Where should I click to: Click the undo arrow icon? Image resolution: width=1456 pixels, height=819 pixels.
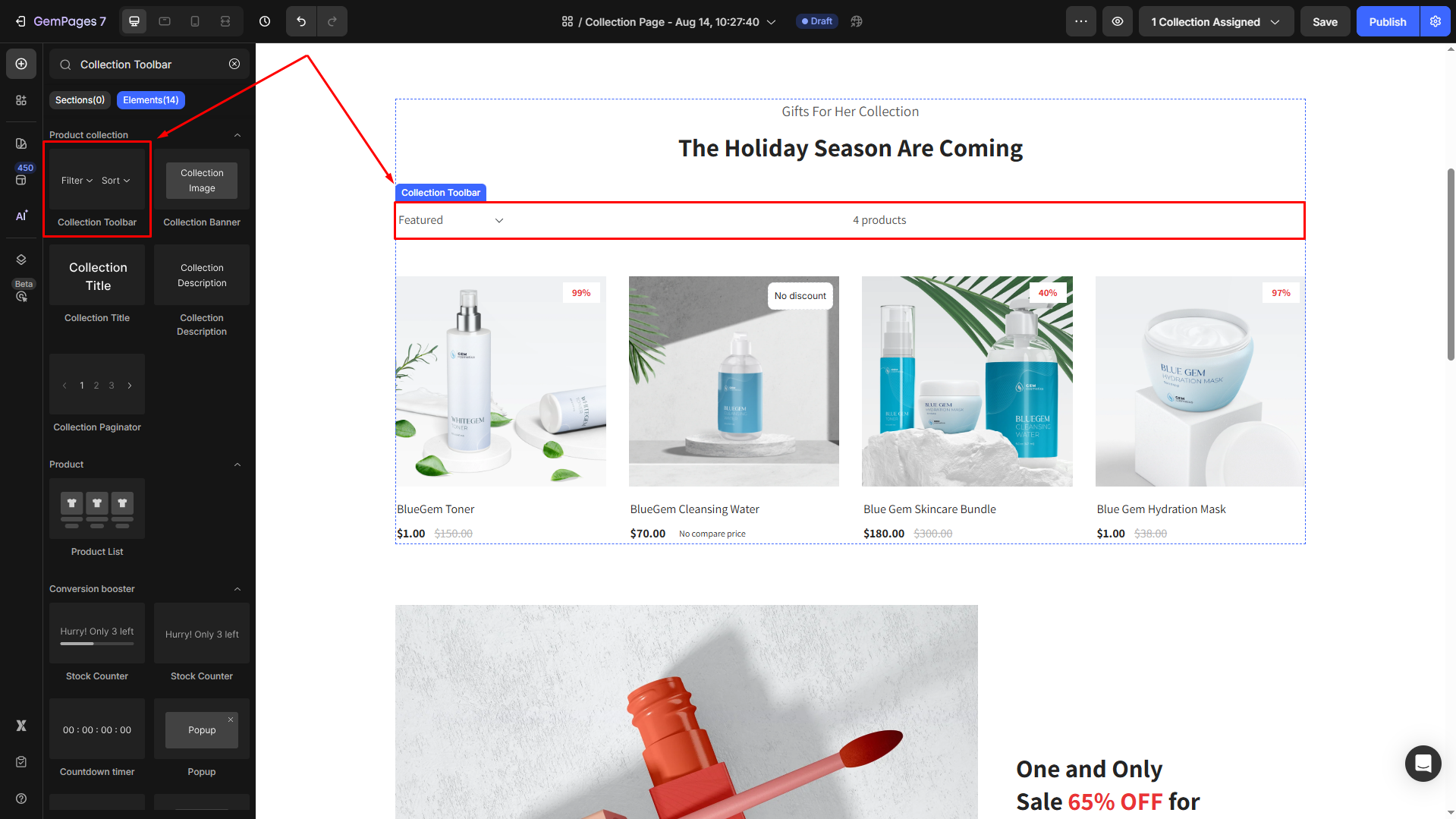click(x=301, y=21)
